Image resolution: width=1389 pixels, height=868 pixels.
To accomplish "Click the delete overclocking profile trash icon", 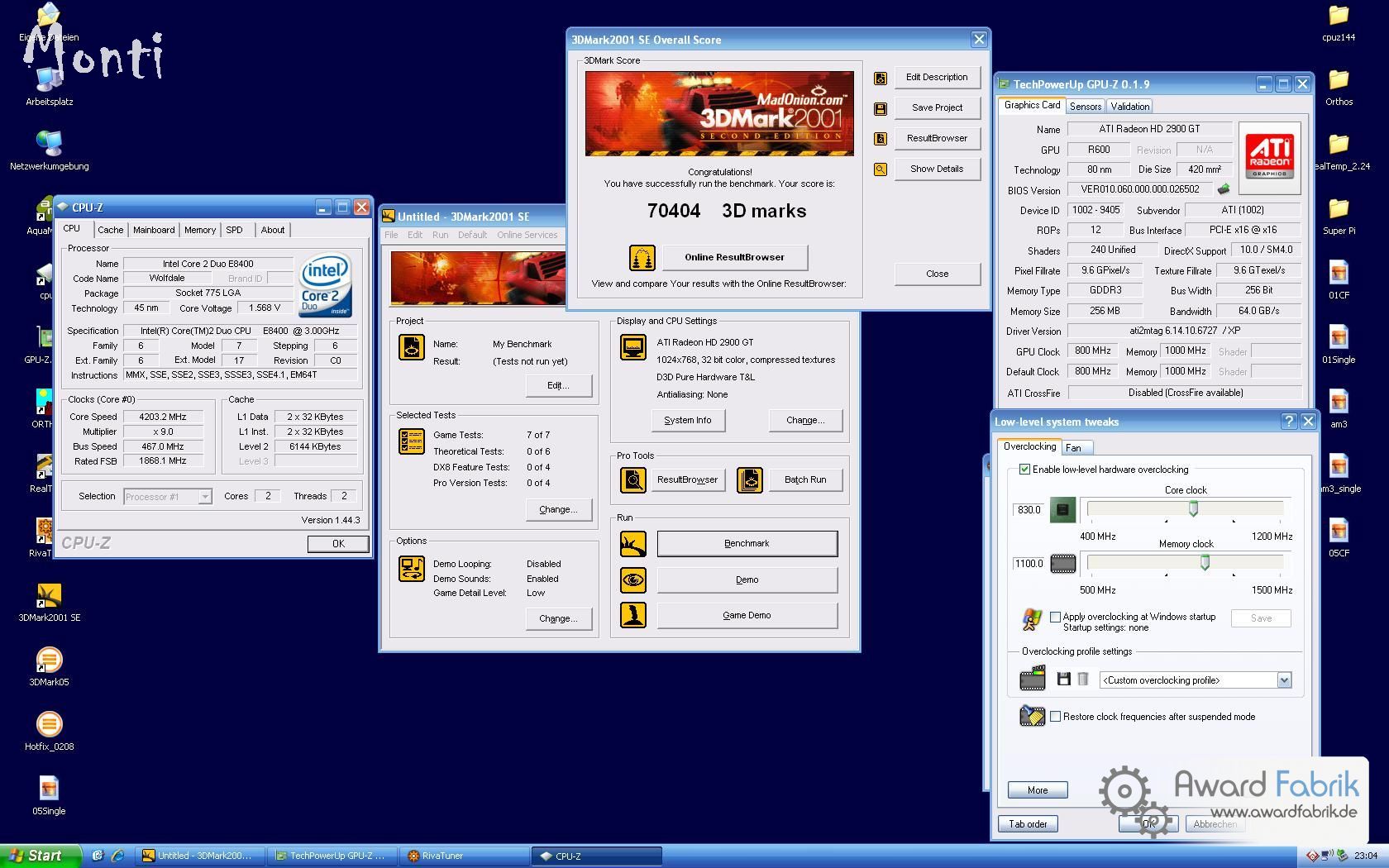I will coord(1083,680).
